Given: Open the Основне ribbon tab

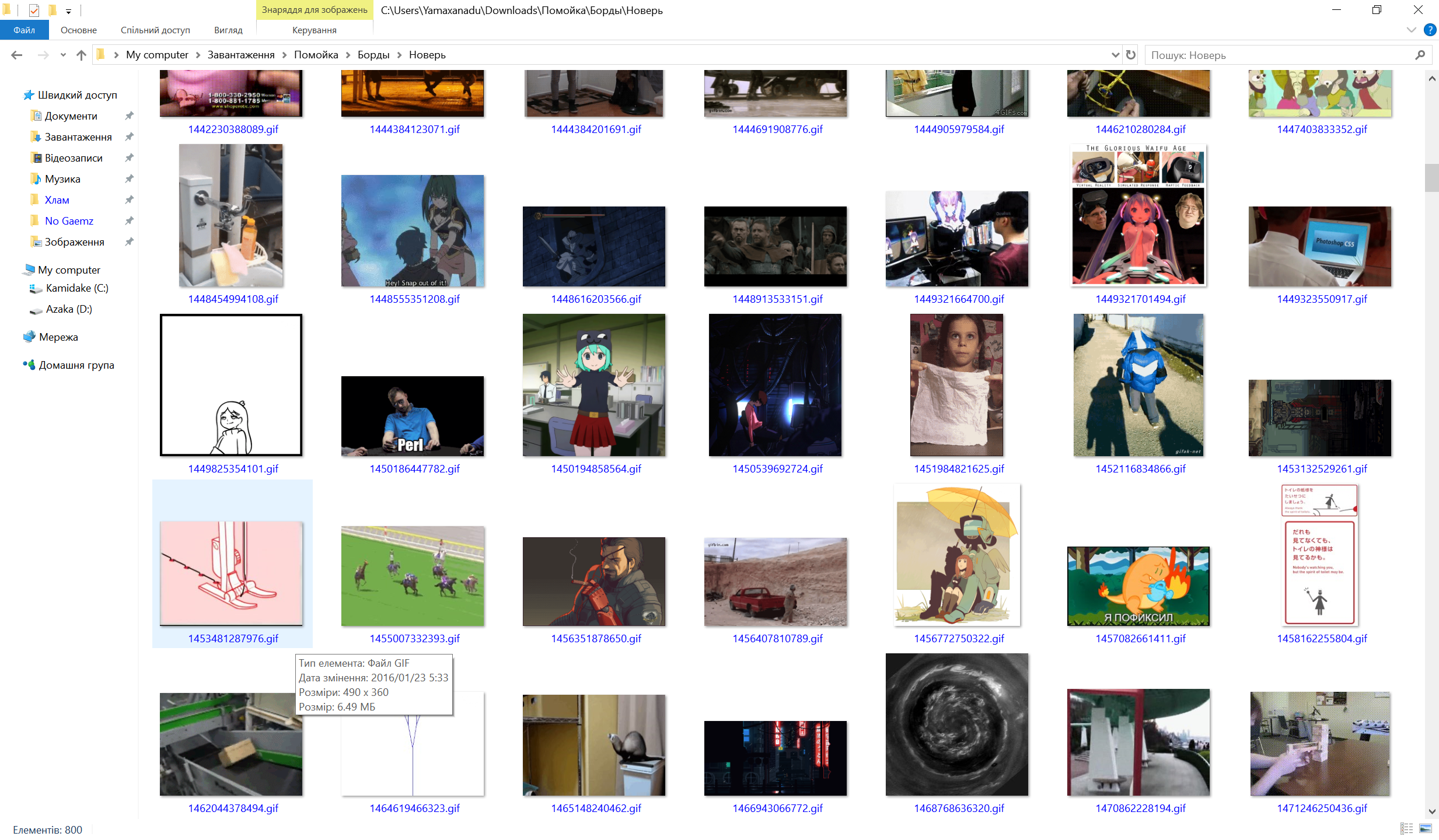Looking at the screenshot, I should coord(78,30).
